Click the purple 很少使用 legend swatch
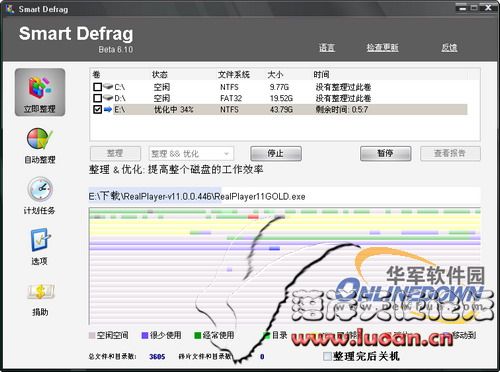 click(145, 335)
